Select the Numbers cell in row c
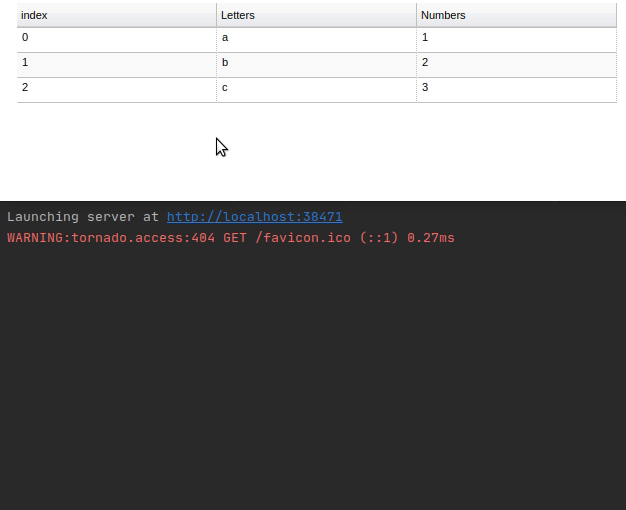The image size is (626, 510). [517, 90]
